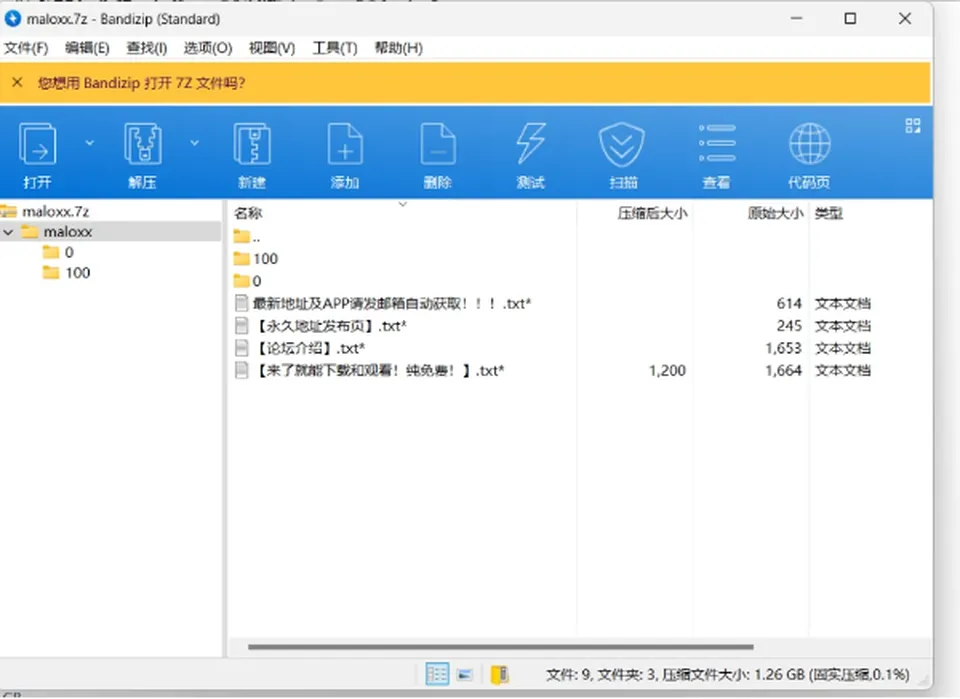Select the 【来了就能下载和观看】 txt file
Screen dimensions: 960x699
pyautogui.click(x=370, y=370)
